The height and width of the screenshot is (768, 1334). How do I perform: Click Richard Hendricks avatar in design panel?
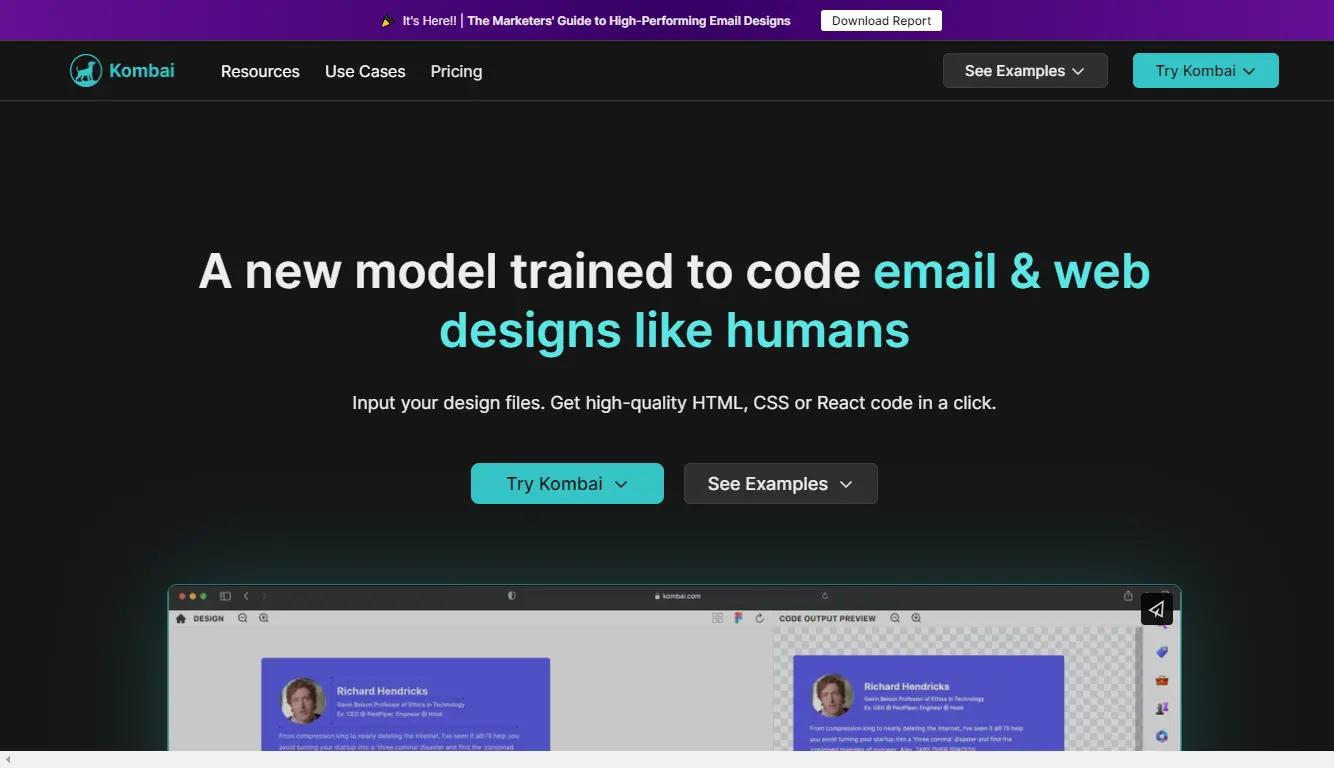coord(303,700)
